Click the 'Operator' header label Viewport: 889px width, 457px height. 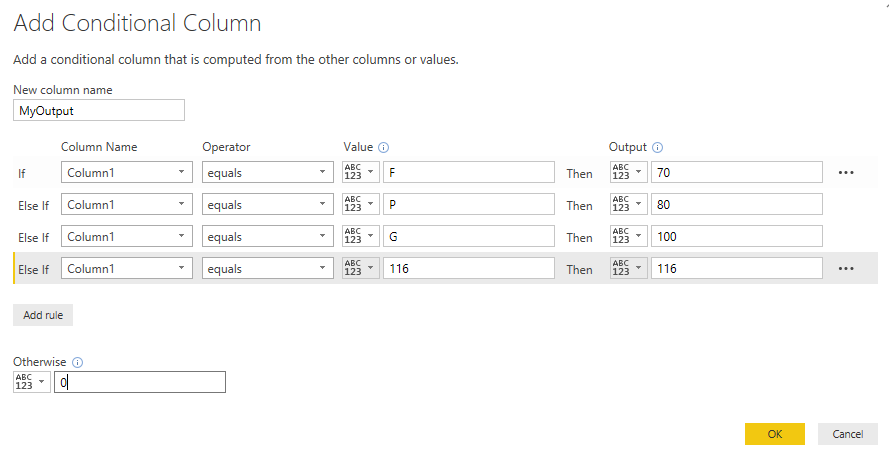click(226, 147)
